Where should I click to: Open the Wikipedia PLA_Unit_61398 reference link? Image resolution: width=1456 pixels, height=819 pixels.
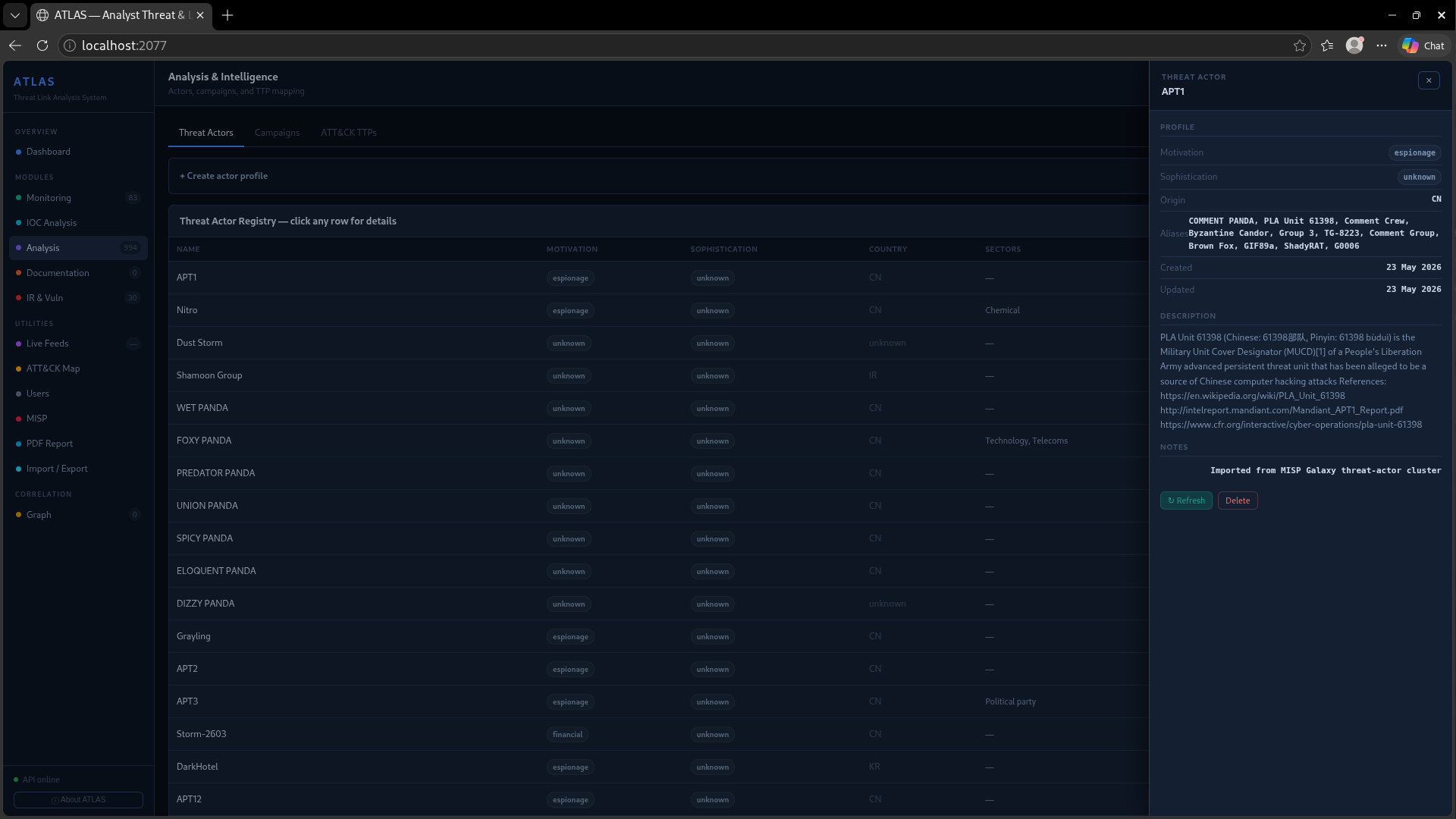(x=1253, y=396)
